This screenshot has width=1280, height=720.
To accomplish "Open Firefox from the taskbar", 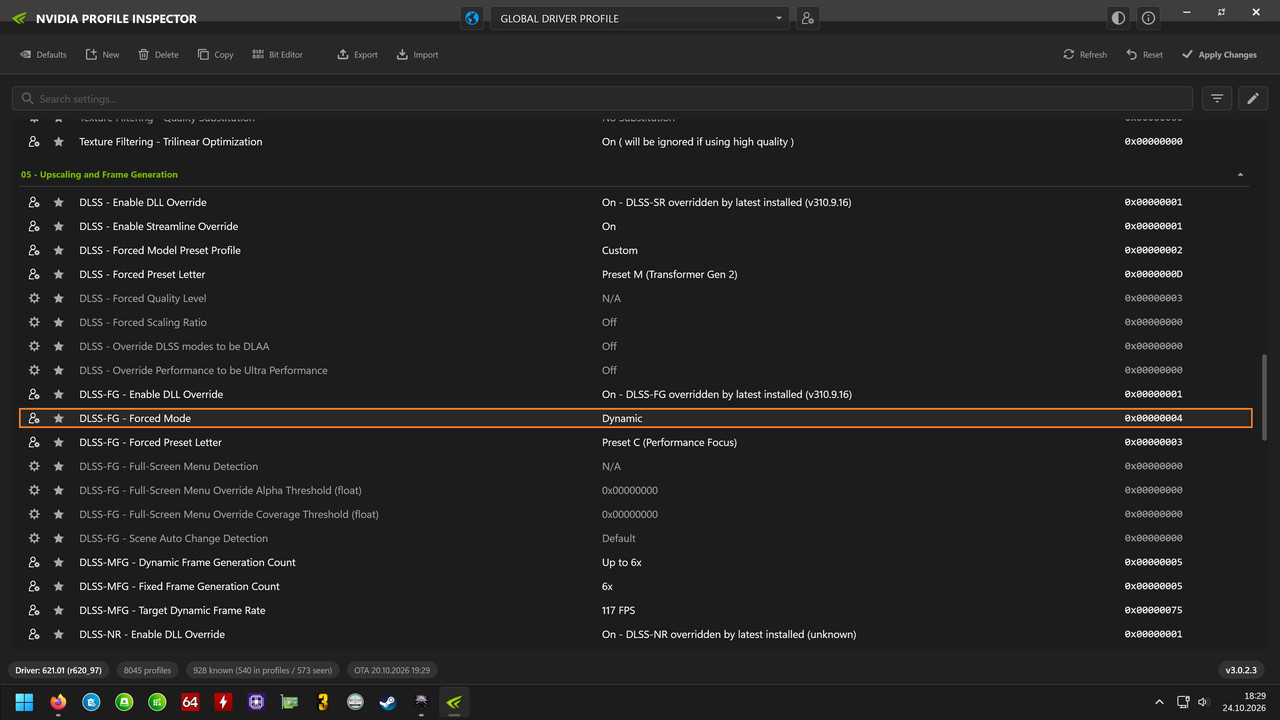I will [57, 702].
